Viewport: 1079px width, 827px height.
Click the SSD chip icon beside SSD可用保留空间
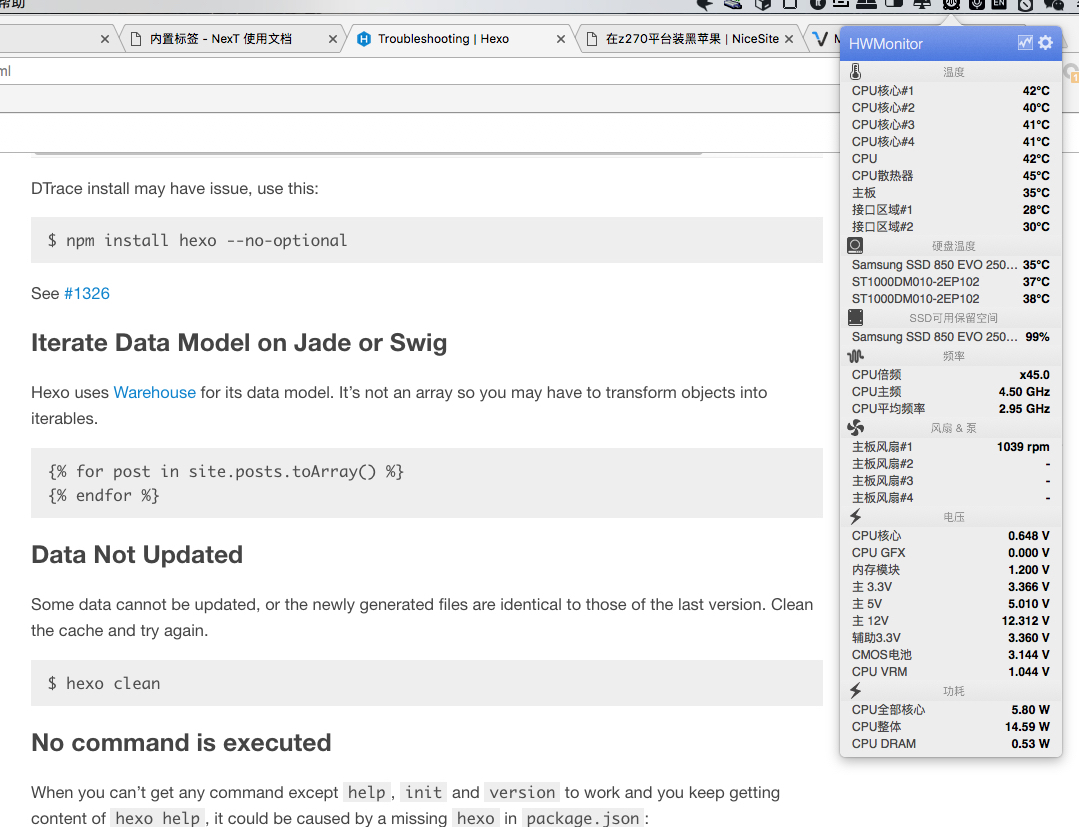855,317
